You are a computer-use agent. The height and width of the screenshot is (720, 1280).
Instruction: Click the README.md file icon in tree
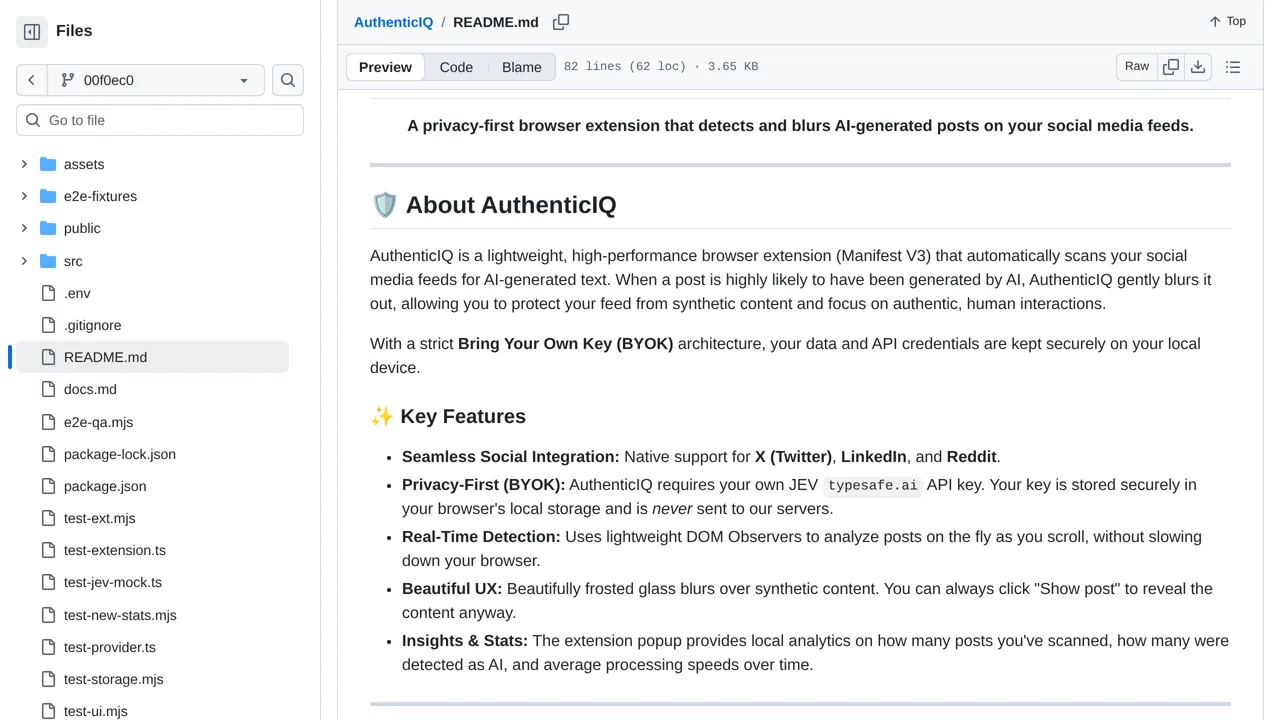[48, 357]
